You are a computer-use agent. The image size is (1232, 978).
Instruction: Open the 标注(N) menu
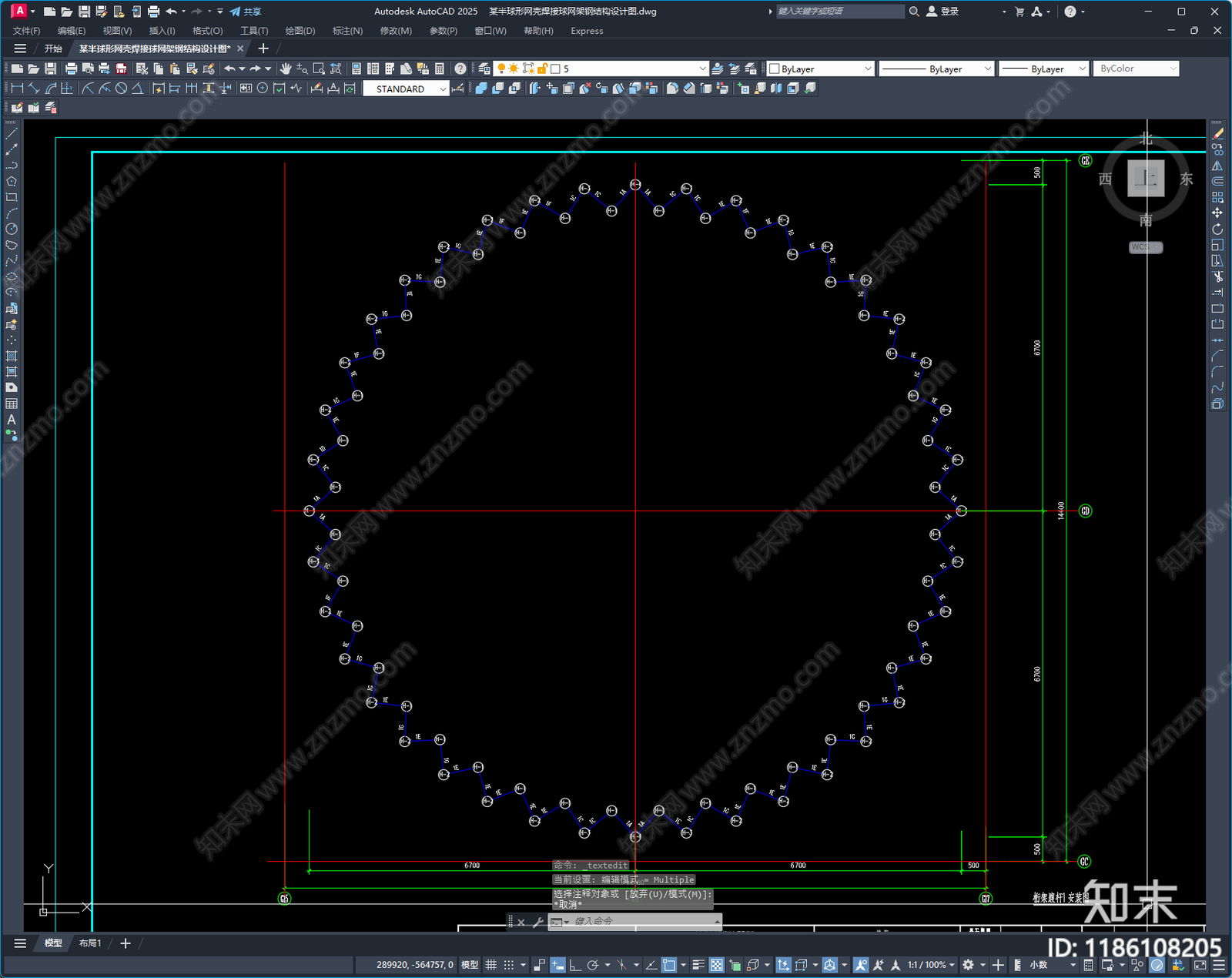347,31
